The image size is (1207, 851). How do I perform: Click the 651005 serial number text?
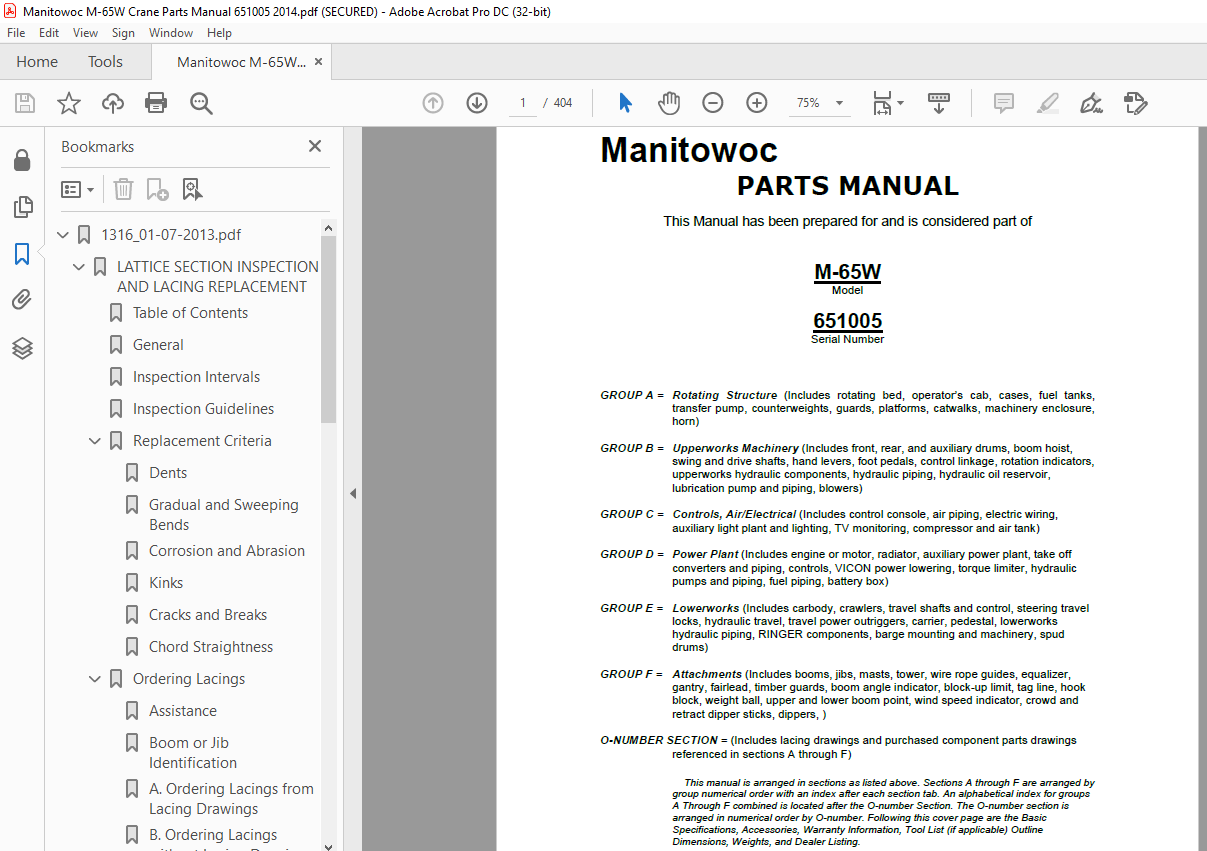tap(848, 321)
